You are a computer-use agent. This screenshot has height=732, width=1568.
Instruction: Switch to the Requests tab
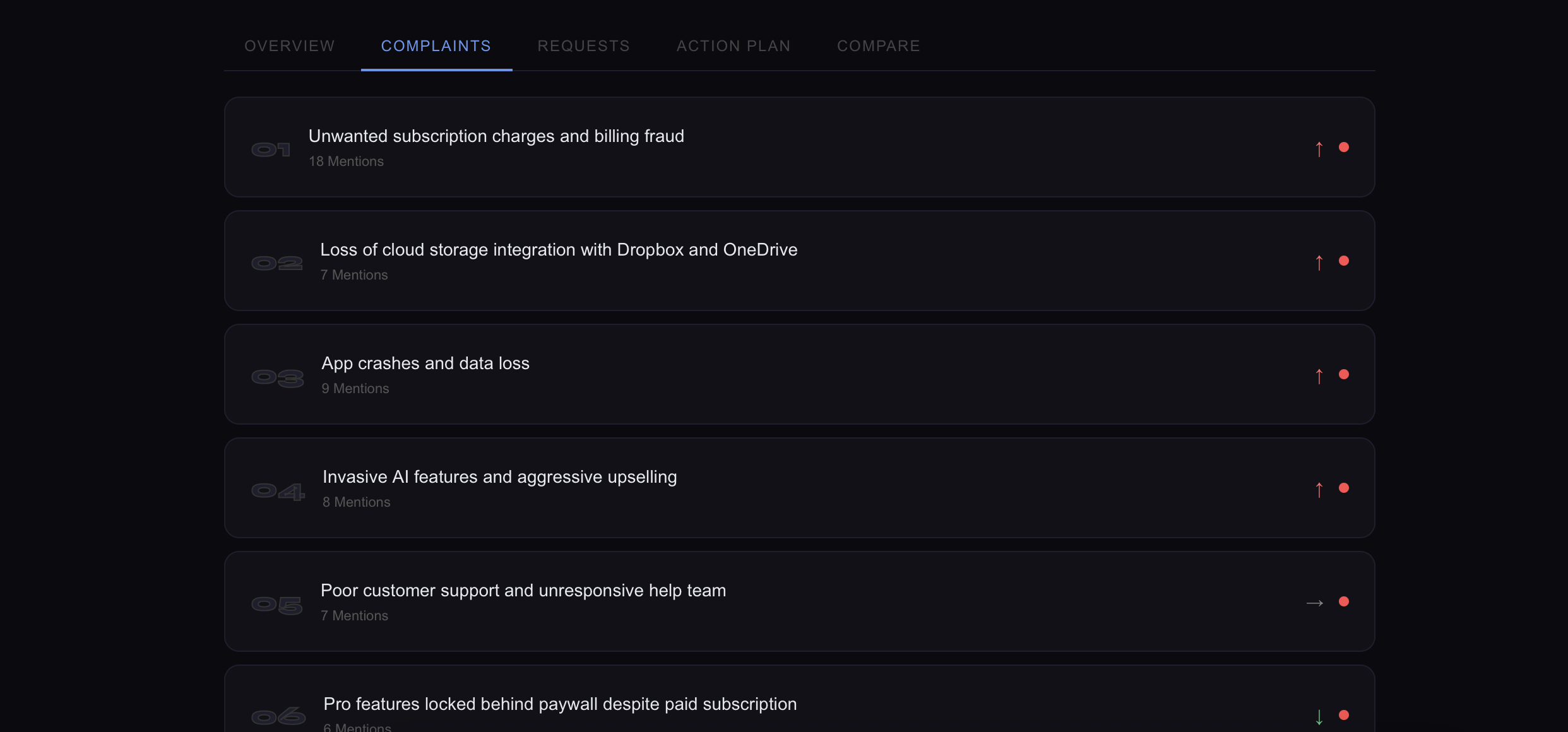click(584, 46)
